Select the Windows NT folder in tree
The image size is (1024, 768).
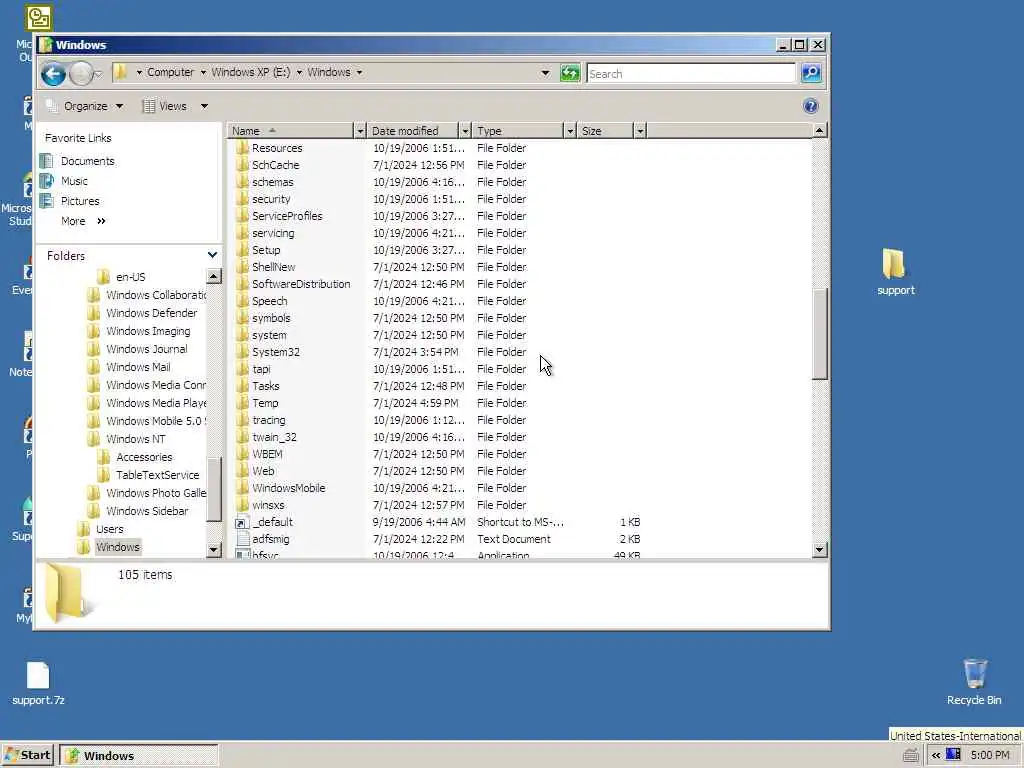pos(136,439)
